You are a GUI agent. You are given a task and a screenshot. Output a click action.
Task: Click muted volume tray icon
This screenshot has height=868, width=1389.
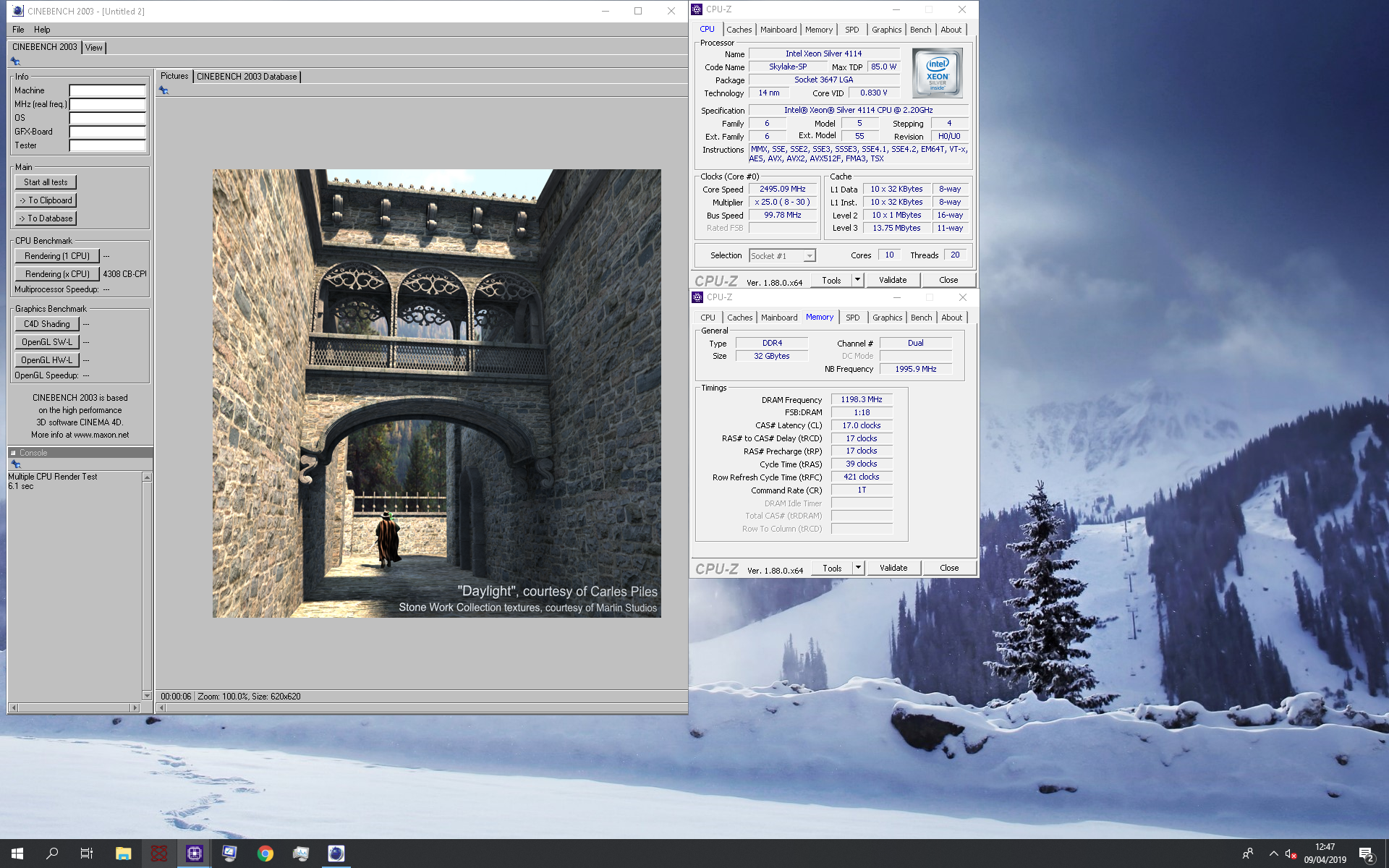pos(1291,854)
